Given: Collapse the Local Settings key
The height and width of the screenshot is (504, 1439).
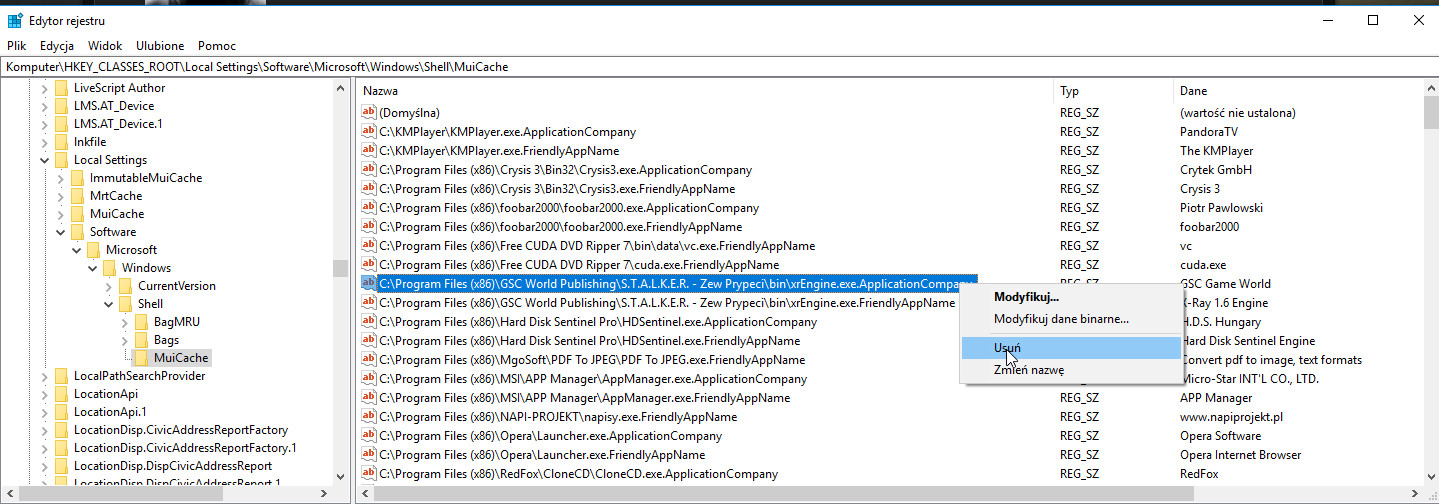Looking at the screenshot, I should 45,160.
